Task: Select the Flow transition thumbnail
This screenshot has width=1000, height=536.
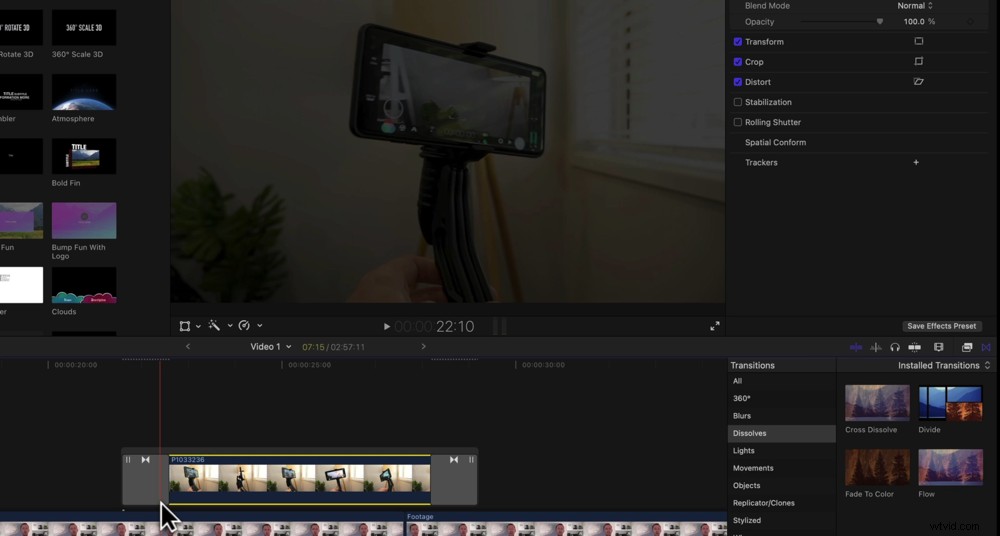Action: click(x=950, y=467)
